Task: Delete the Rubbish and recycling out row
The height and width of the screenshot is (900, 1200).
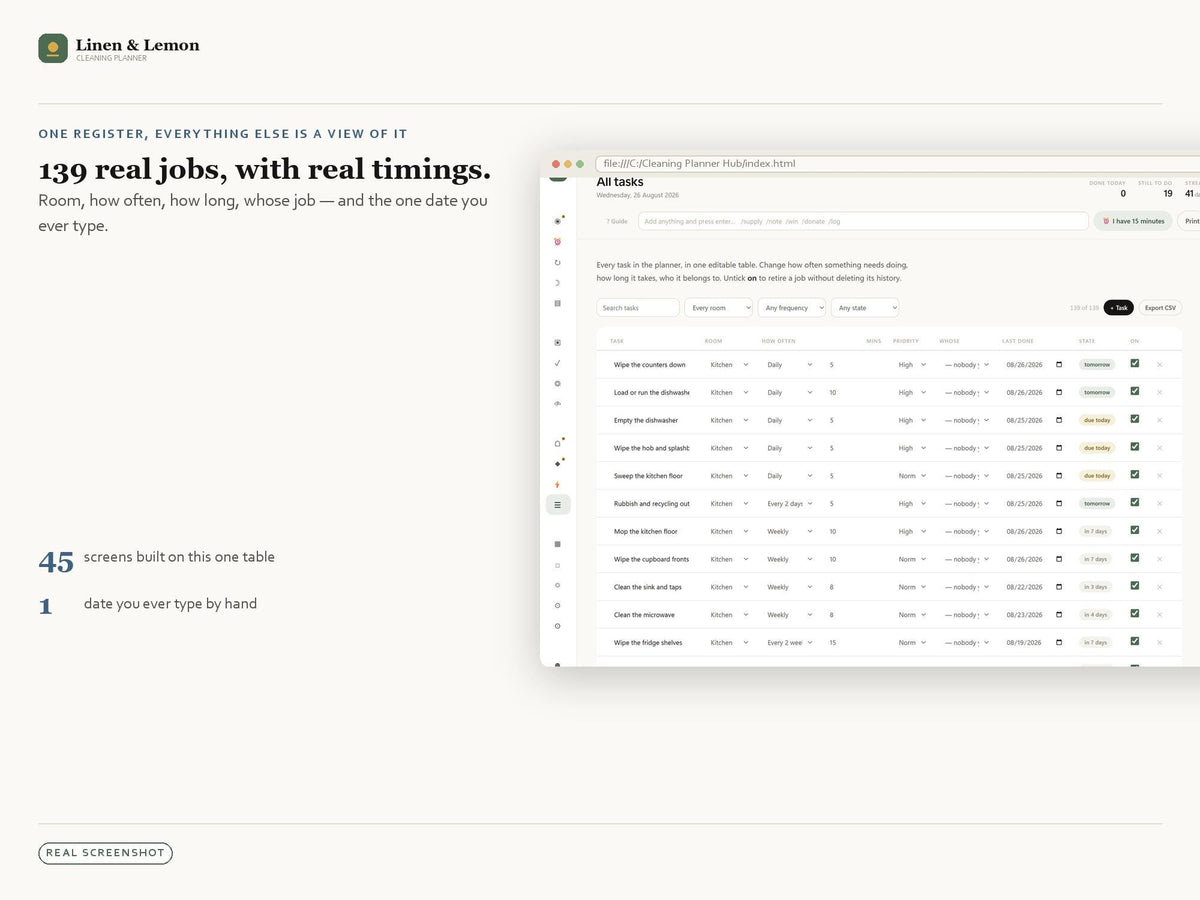Action: pyautogui.click(x=1159, y=503)
